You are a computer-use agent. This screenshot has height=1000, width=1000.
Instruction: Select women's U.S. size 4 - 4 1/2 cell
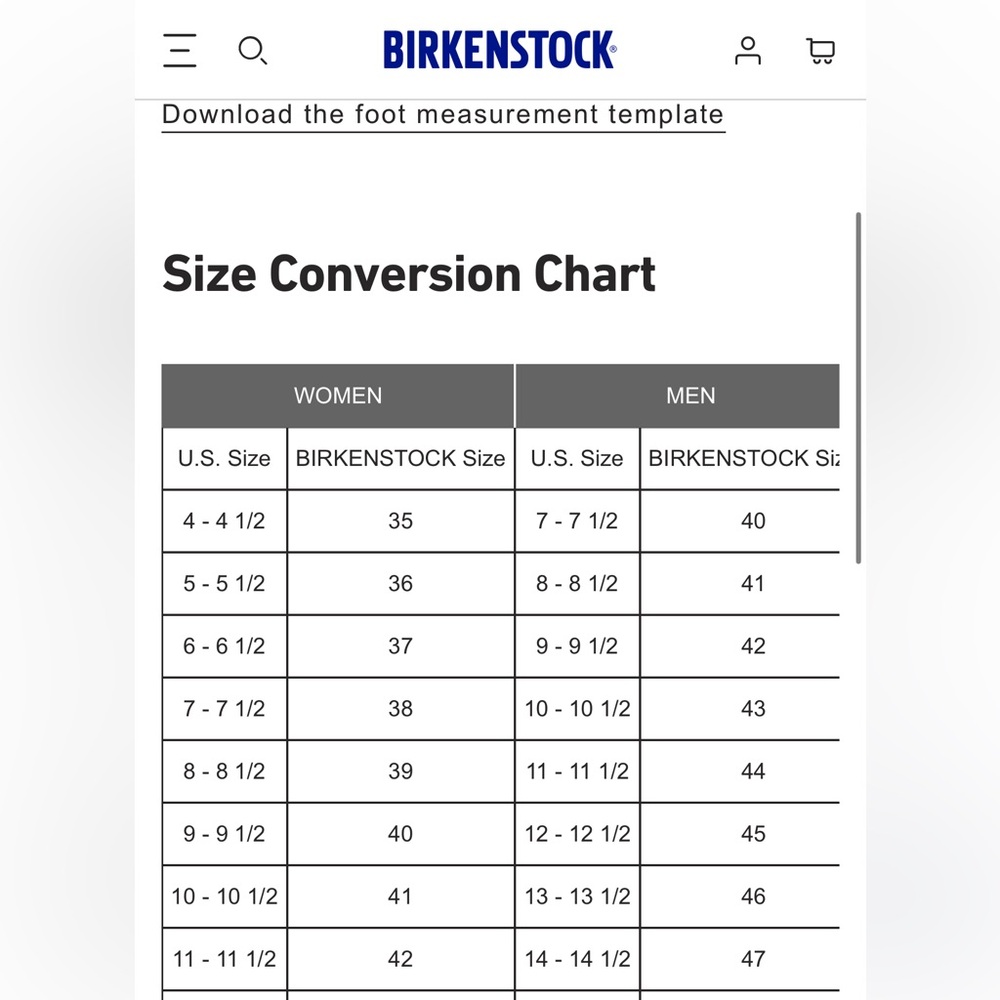point(224,521)
